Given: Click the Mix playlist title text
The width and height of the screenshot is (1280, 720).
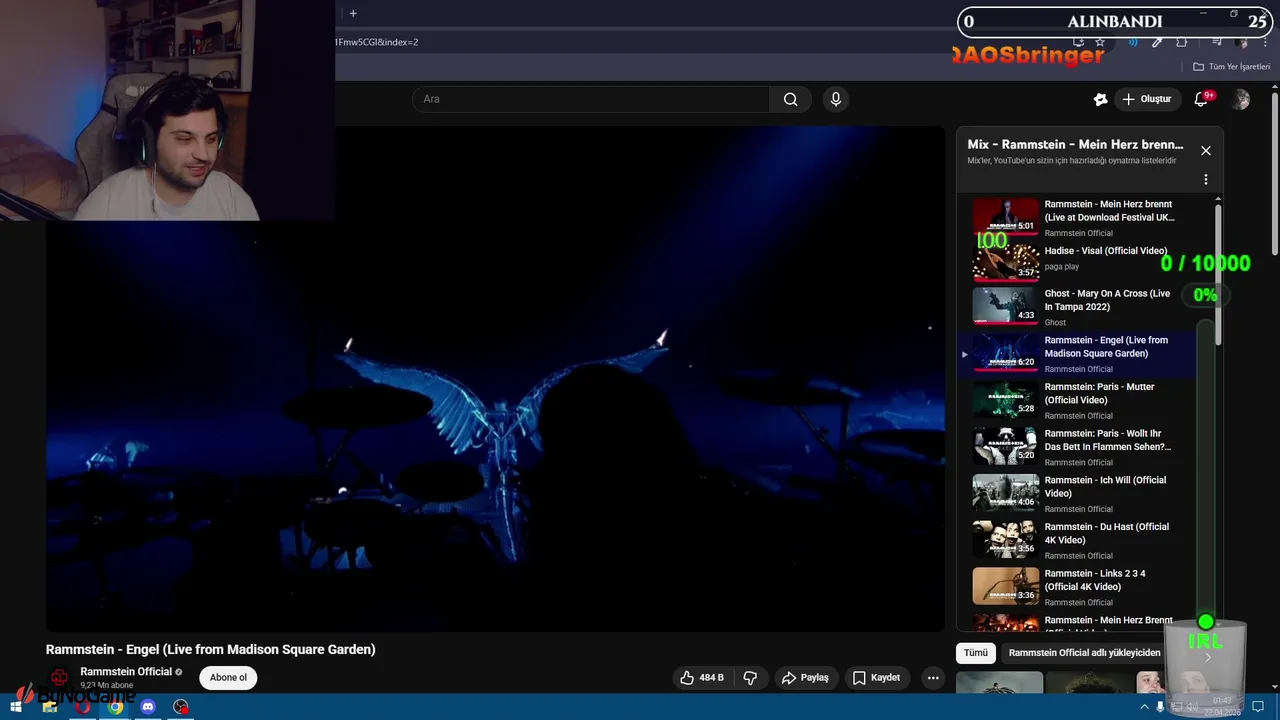Looking at the screenshot, I should click(1075, 144).
